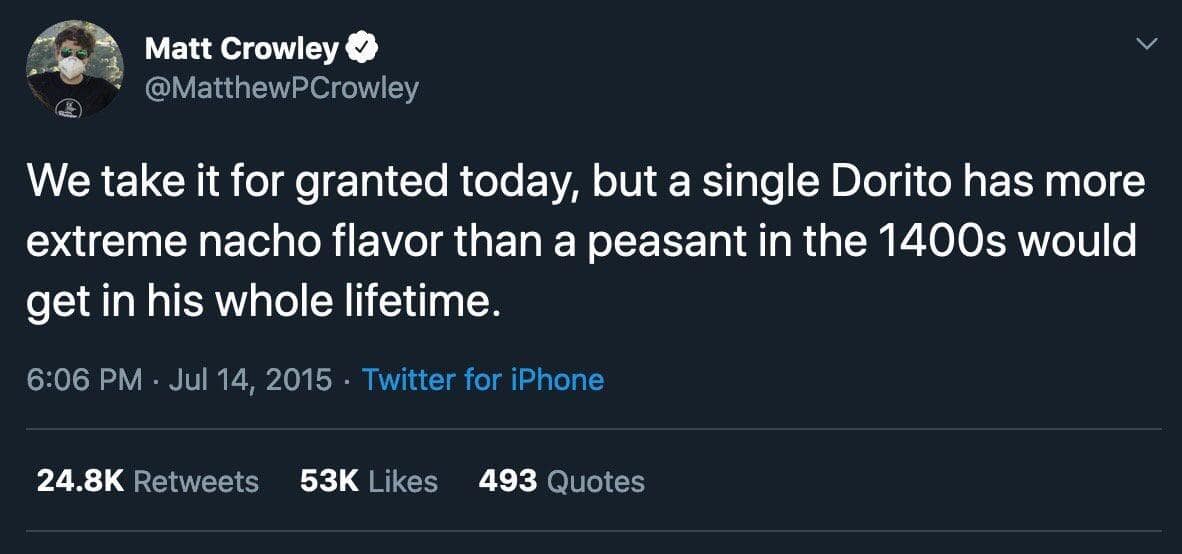Click the 6:06 PM timestamp
Screen dimensions: 1182x554
84,380
